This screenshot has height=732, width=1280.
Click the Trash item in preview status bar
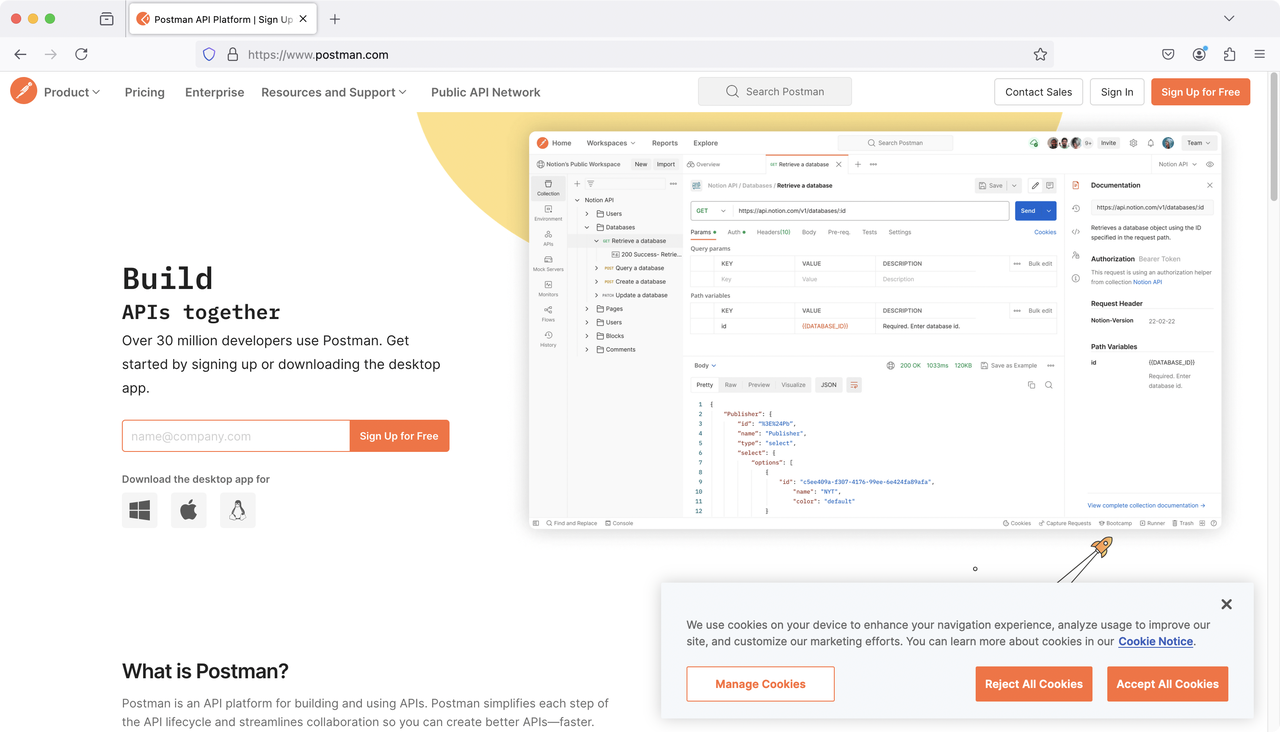1183,523
